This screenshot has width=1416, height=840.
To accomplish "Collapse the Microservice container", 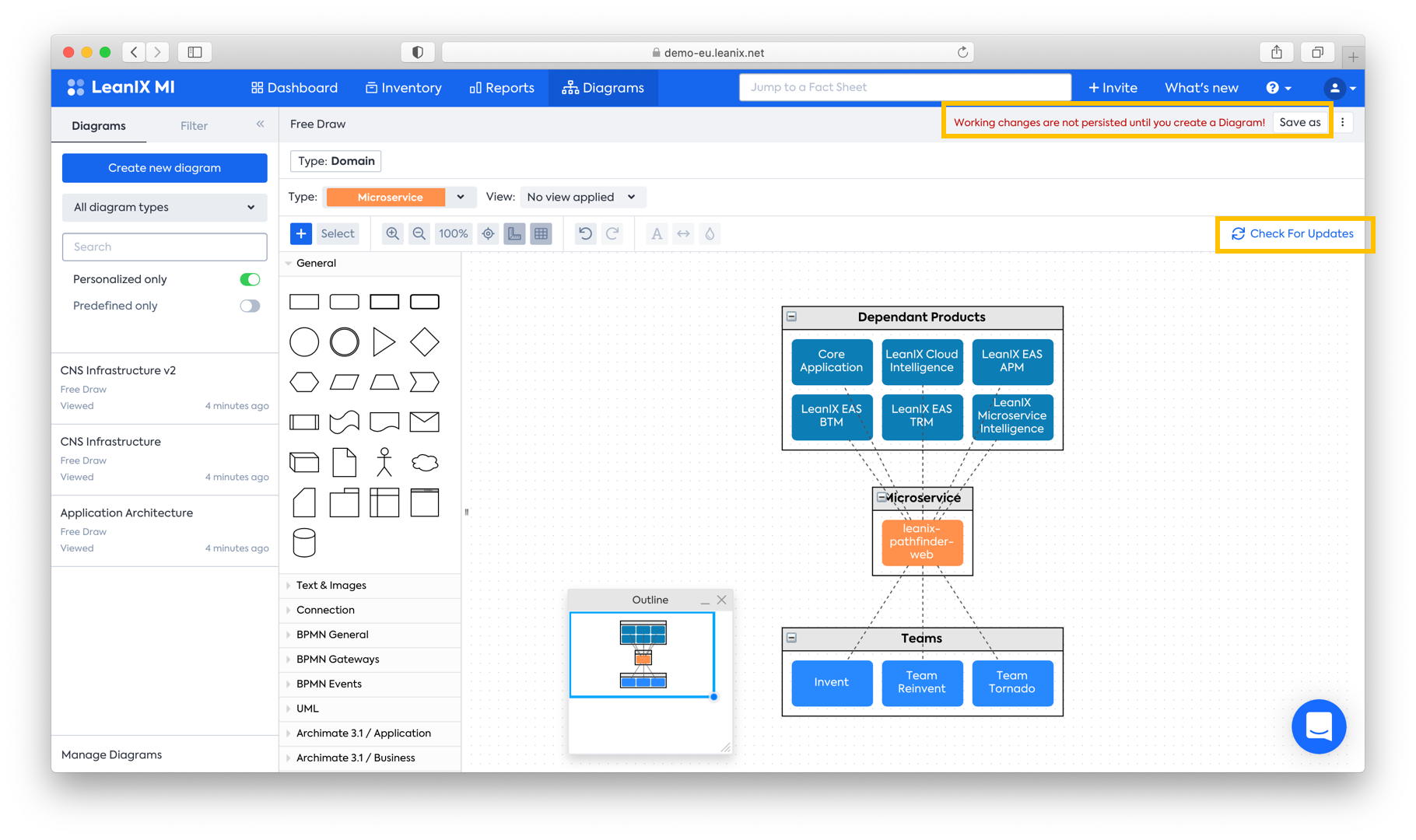I will pyautogui.click(x=882, y=497).
